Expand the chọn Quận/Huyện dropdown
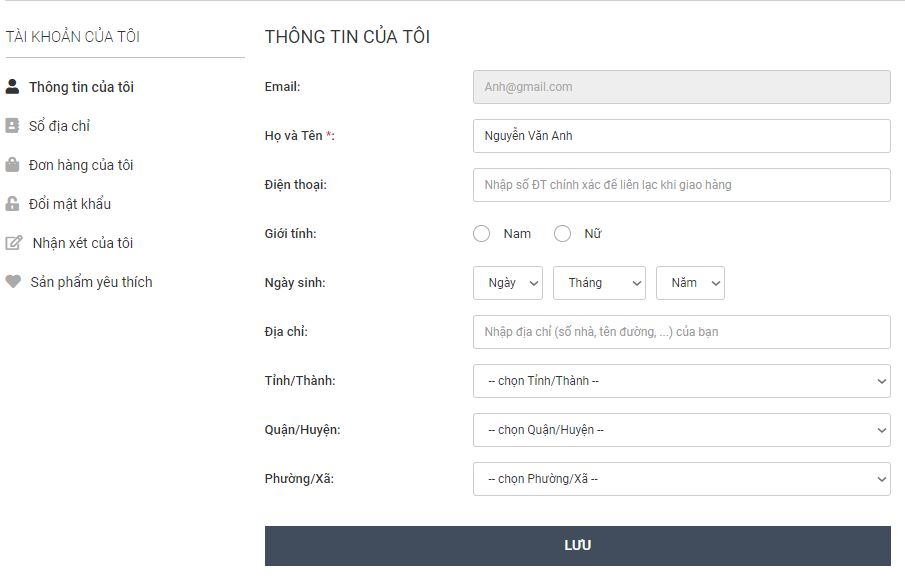The width and height of the screenshot is (905, 580). tap(682, 430)
